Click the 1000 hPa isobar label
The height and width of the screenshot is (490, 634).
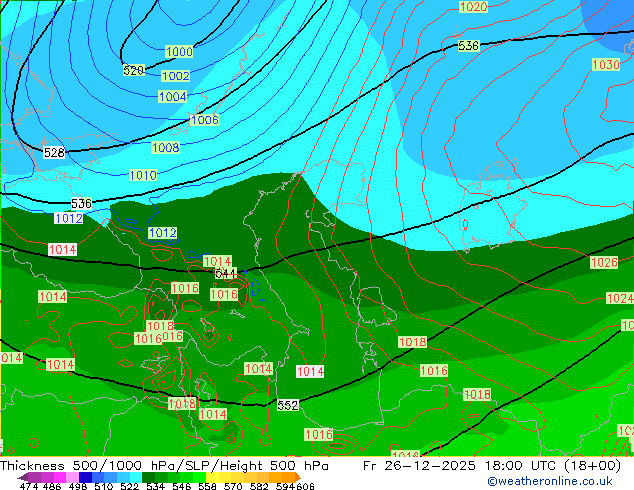tap(179, 52)
